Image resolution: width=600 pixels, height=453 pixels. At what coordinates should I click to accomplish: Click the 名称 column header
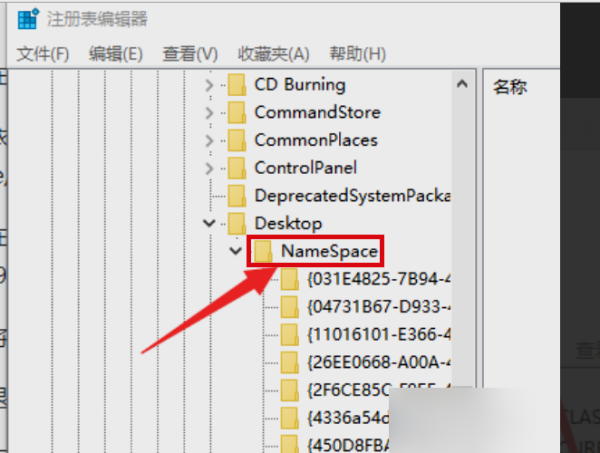click(510, 87)
